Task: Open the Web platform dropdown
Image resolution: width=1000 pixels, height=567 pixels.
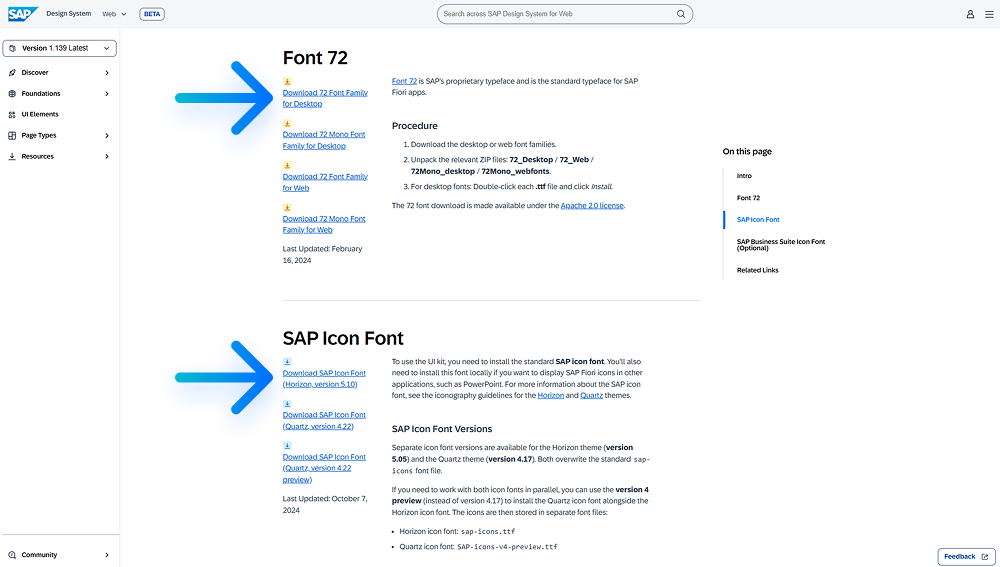Action: point(115,14)
